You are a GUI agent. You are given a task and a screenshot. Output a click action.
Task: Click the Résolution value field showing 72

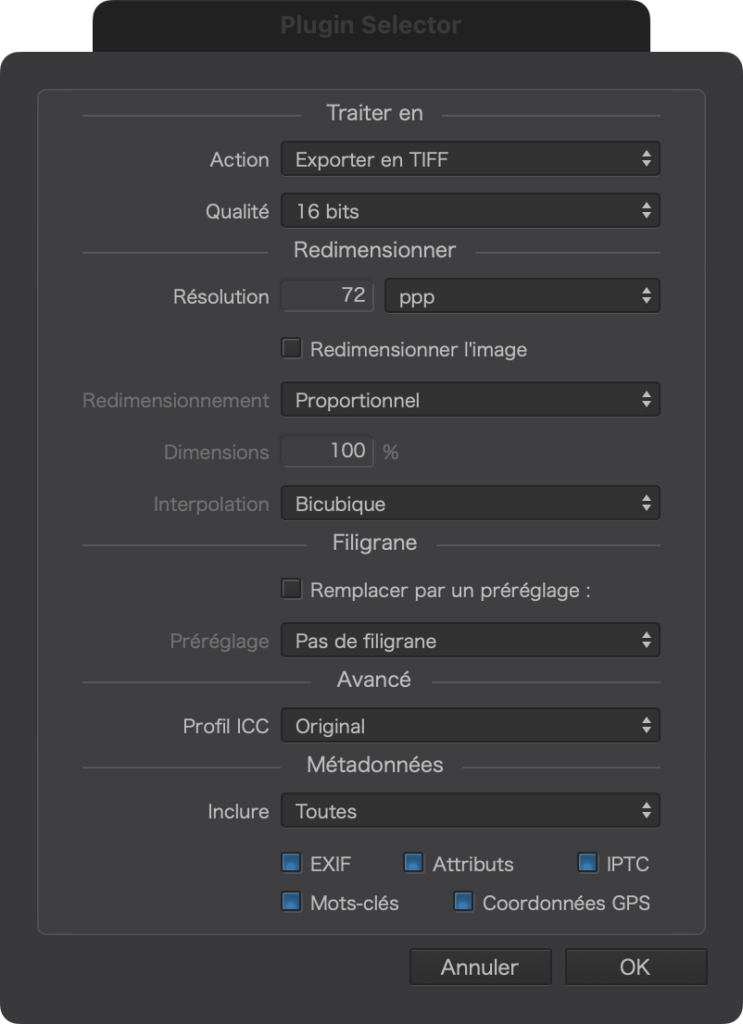(x=327, y=295)
